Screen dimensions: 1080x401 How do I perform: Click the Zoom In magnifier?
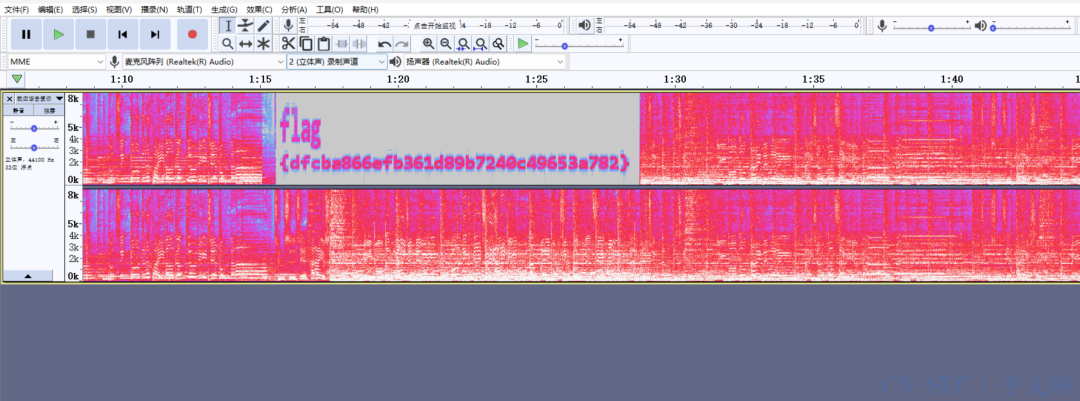coord(428,43)
